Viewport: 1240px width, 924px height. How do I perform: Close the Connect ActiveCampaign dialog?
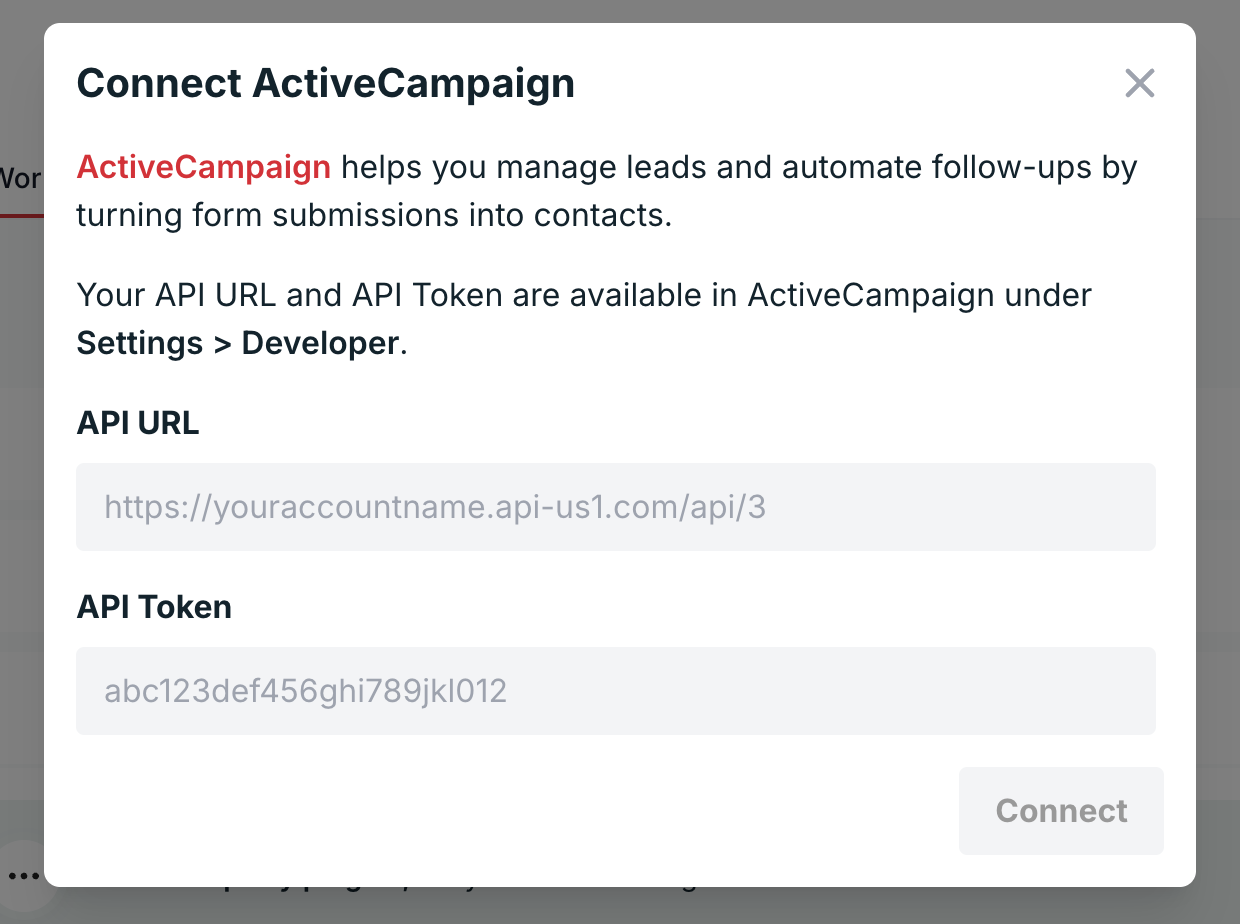(x=1139, y=83)
